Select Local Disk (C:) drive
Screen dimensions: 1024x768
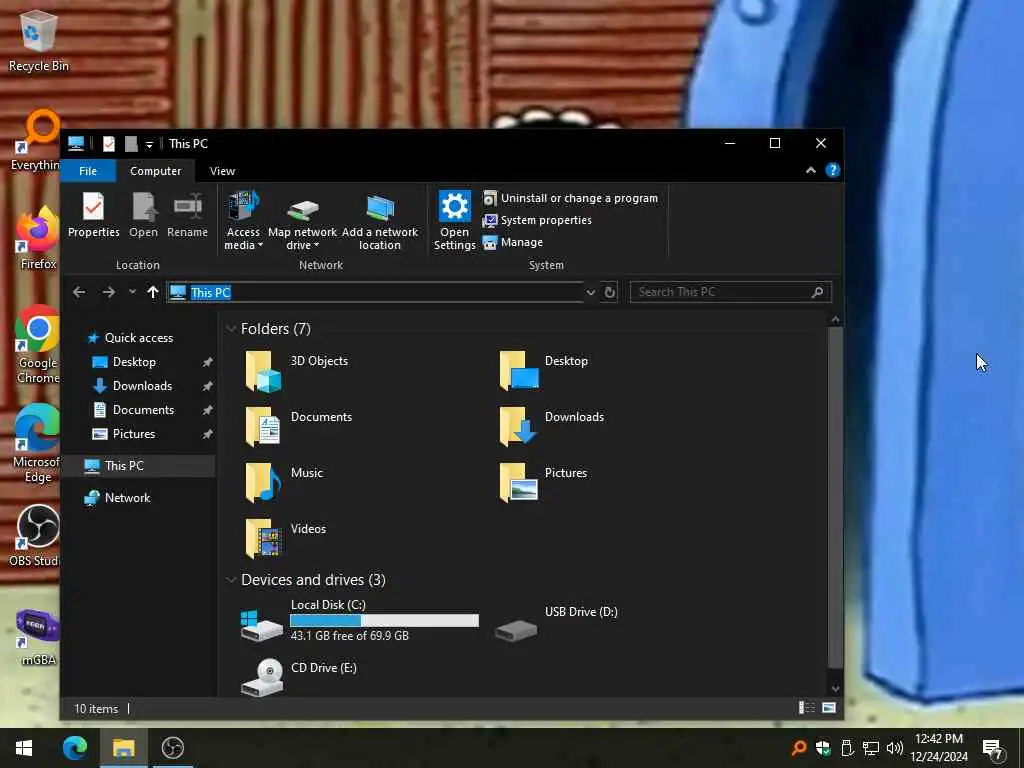(359, 621)
